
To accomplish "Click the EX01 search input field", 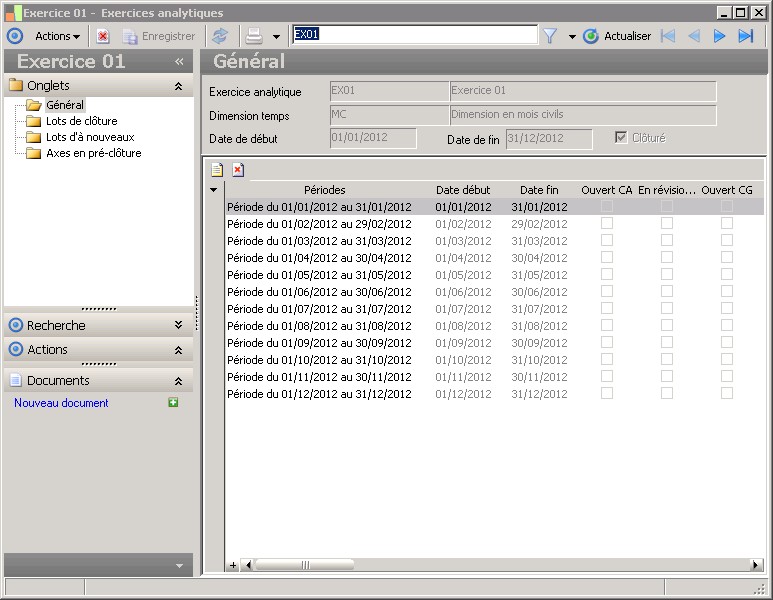I will coord(414,35).
